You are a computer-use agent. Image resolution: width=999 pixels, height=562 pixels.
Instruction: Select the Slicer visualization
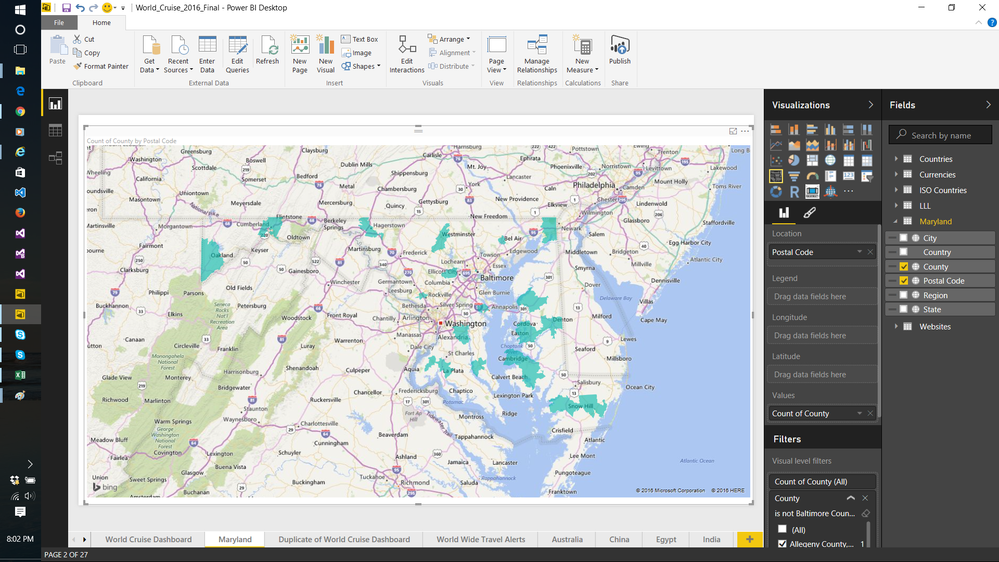point(866,176)
